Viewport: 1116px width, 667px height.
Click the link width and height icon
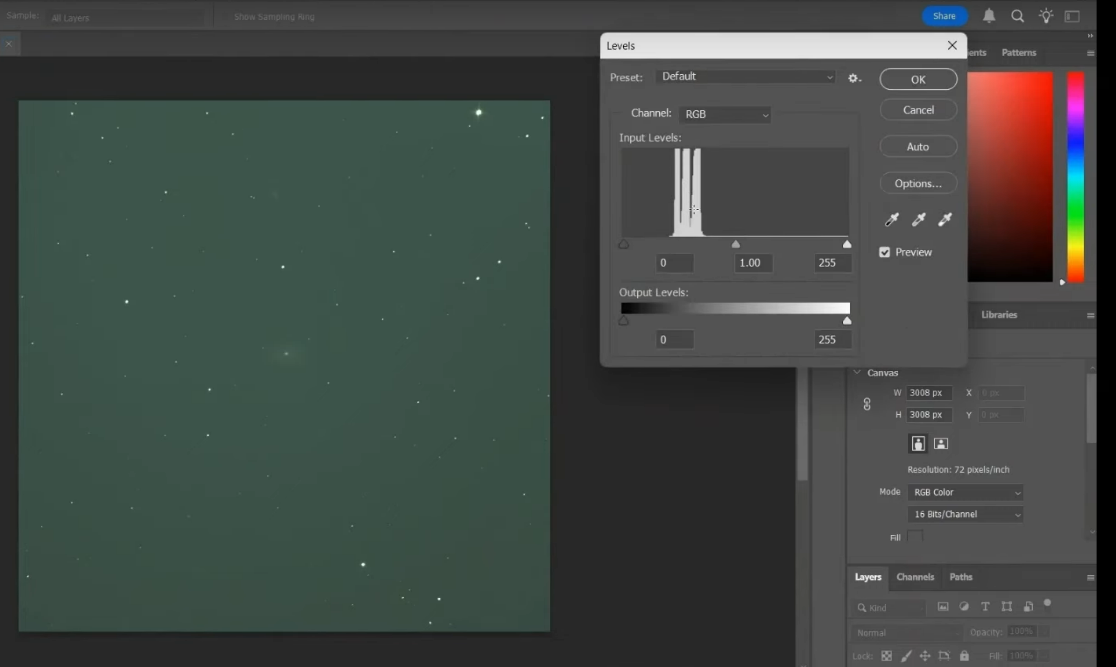867,404
